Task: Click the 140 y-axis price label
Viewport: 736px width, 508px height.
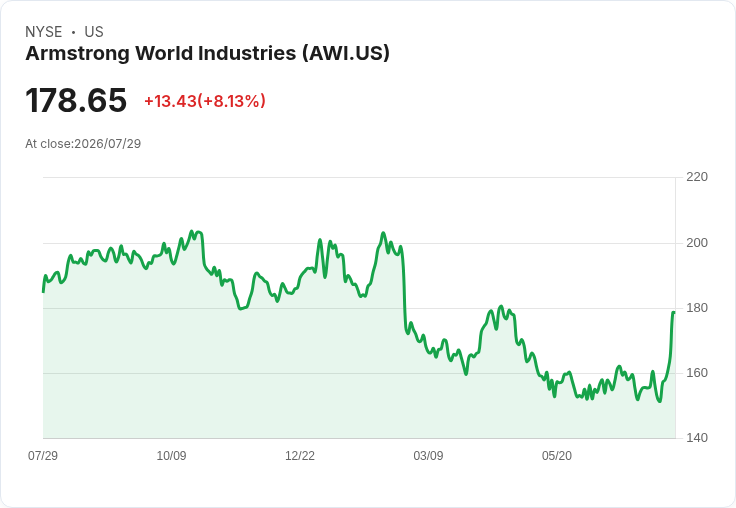Action: click(697, 438)
